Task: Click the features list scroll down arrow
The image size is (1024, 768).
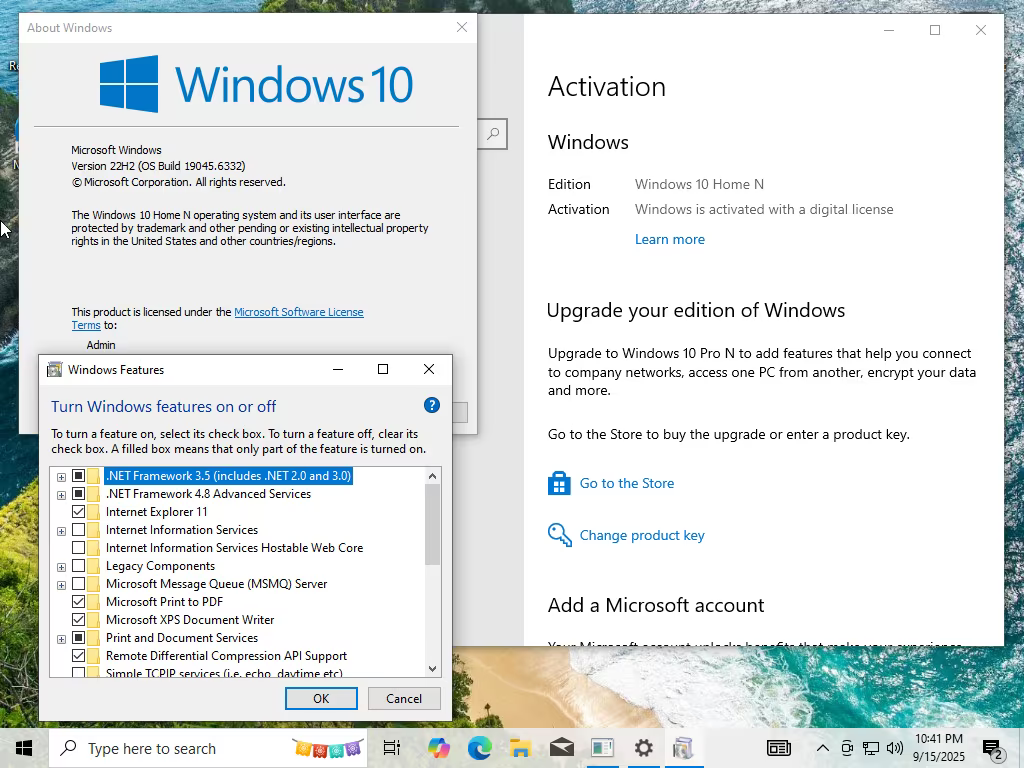Action: pyautogui.click(x=432, y=668)
